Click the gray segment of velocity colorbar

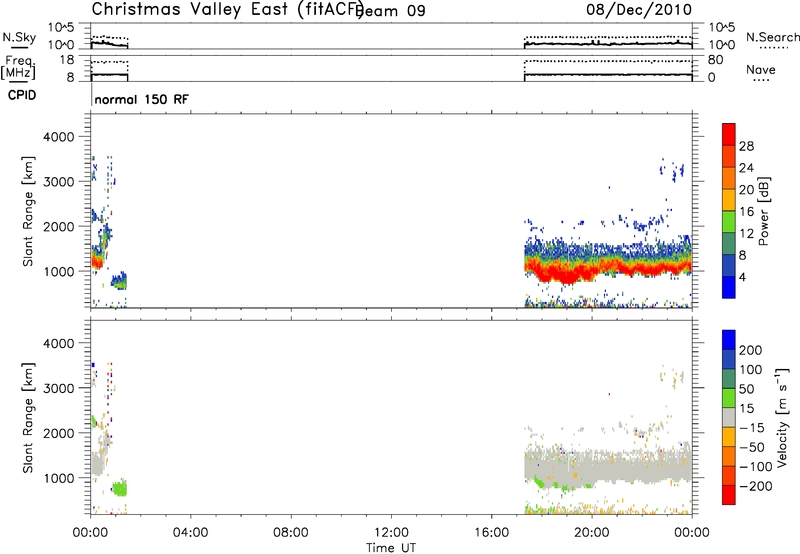(x=729, y=417)
